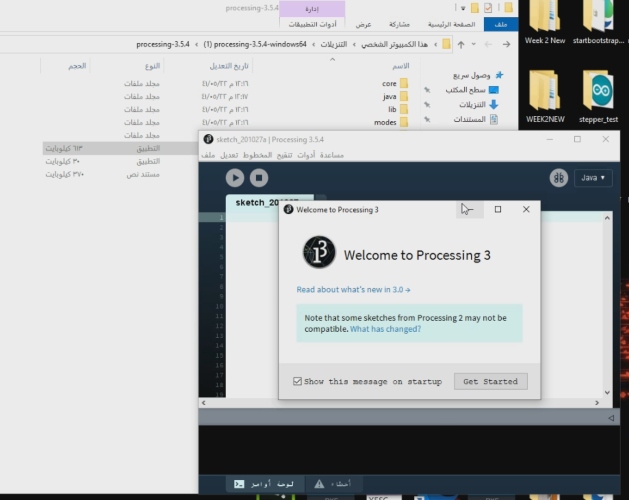This screenshot has width=629, height=500.
Task: Open recent locations dropdown in Explorer
Action: click(x=474, y=45)
